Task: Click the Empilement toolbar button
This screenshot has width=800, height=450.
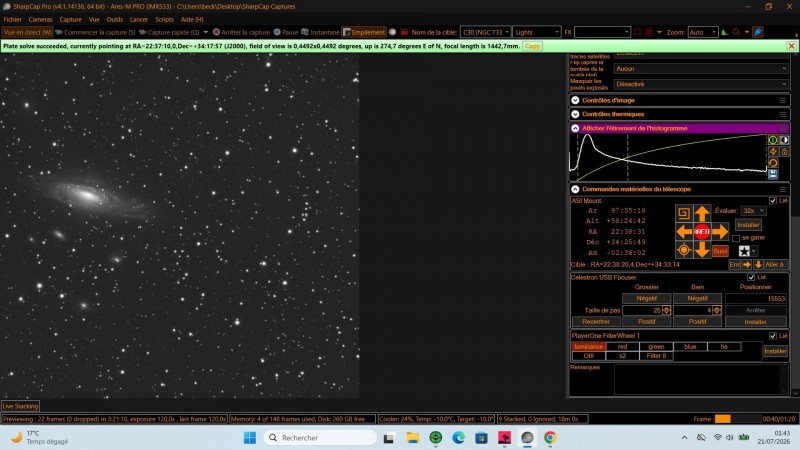Action: click(x=364, y=32)
